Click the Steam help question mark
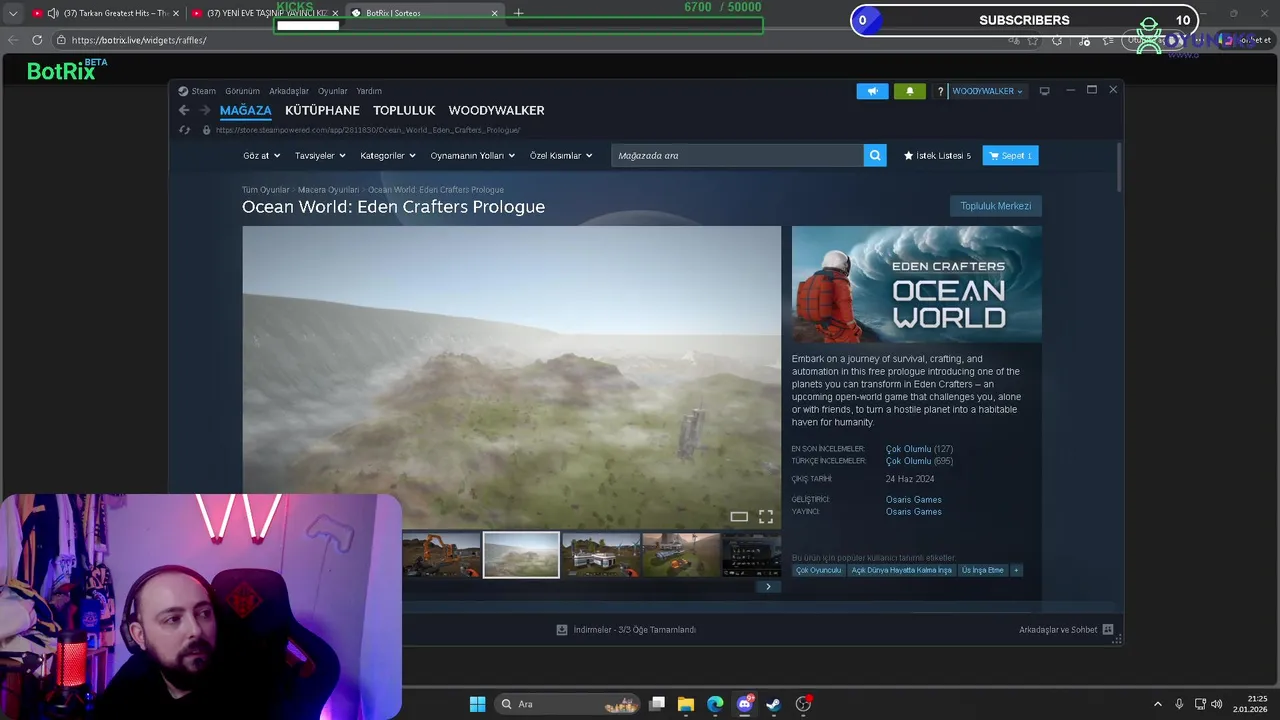 [x=940, y=91]
